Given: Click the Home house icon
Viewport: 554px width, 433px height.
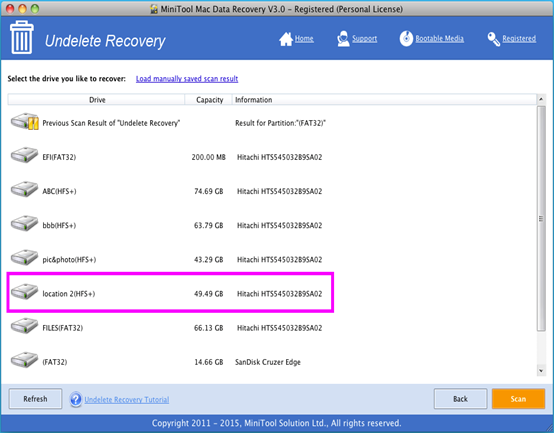Looking at the screenshot, I should [286, 39].
